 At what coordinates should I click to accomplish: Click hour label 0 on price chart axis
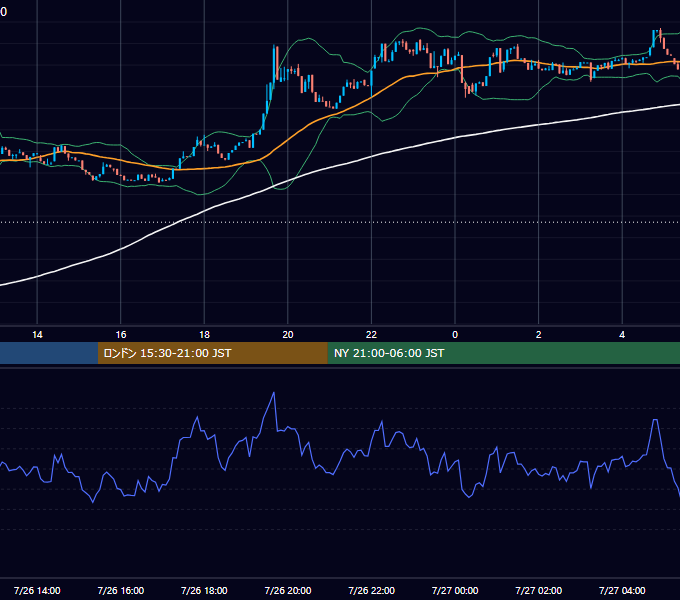point(455,335)
